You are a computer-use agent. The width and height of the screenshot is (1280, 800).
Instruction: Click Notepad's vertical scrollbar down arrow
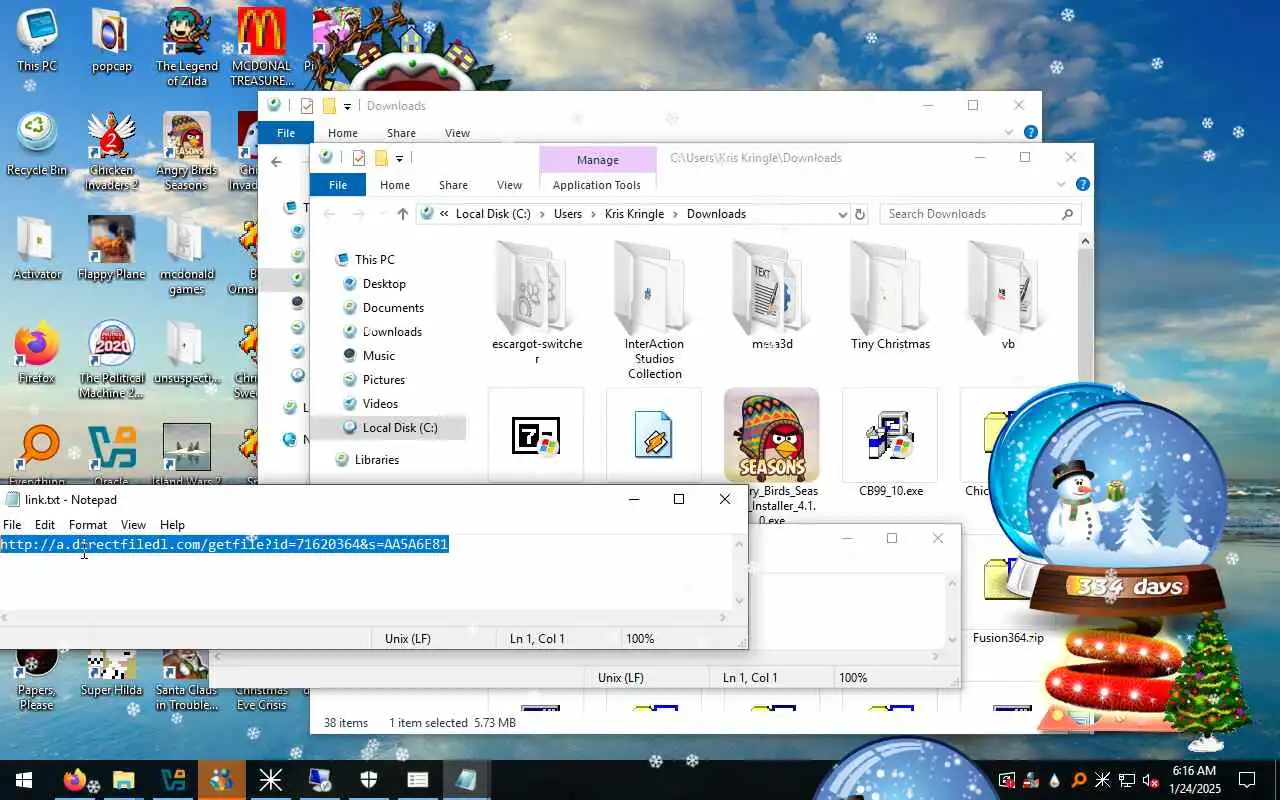(740, 601)
